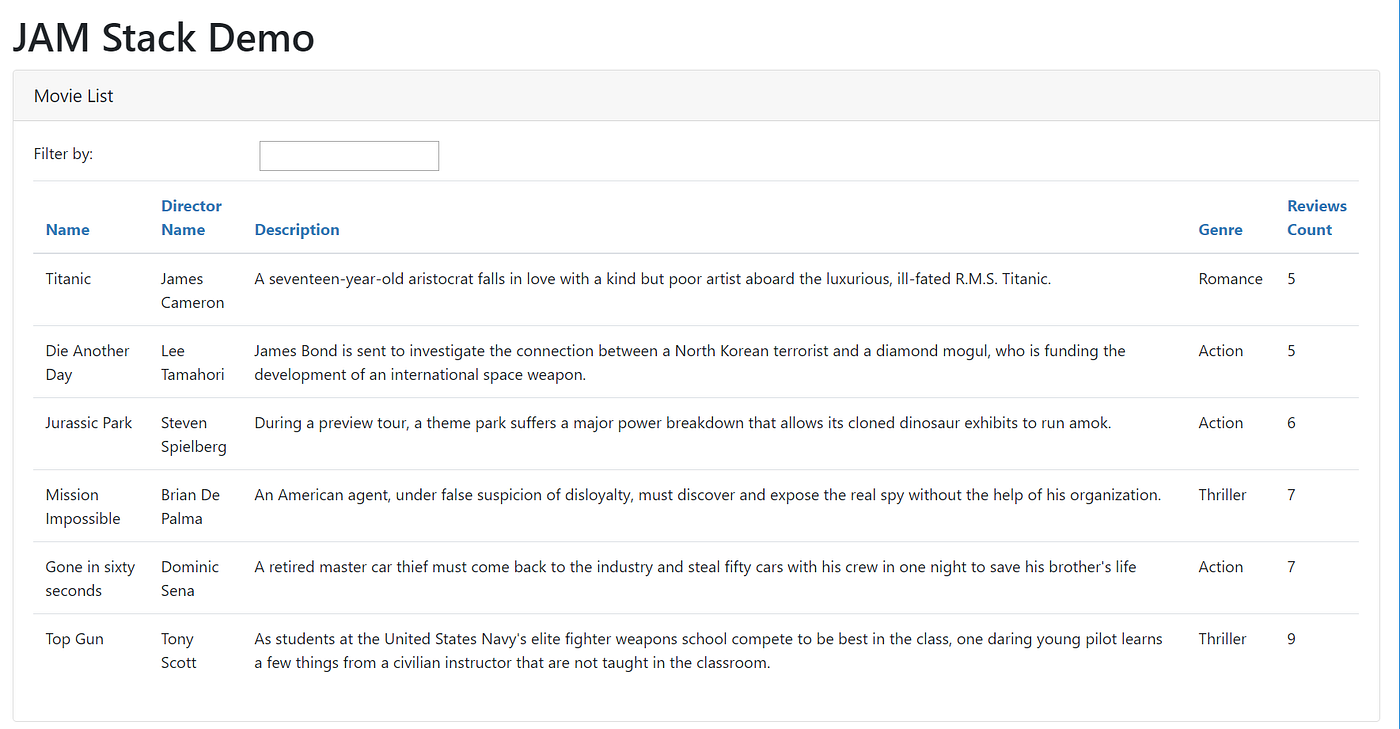The image size is (1400, 729).
Task: Click reviews count 9 in Top Gun row
Action: [1291, 639]
